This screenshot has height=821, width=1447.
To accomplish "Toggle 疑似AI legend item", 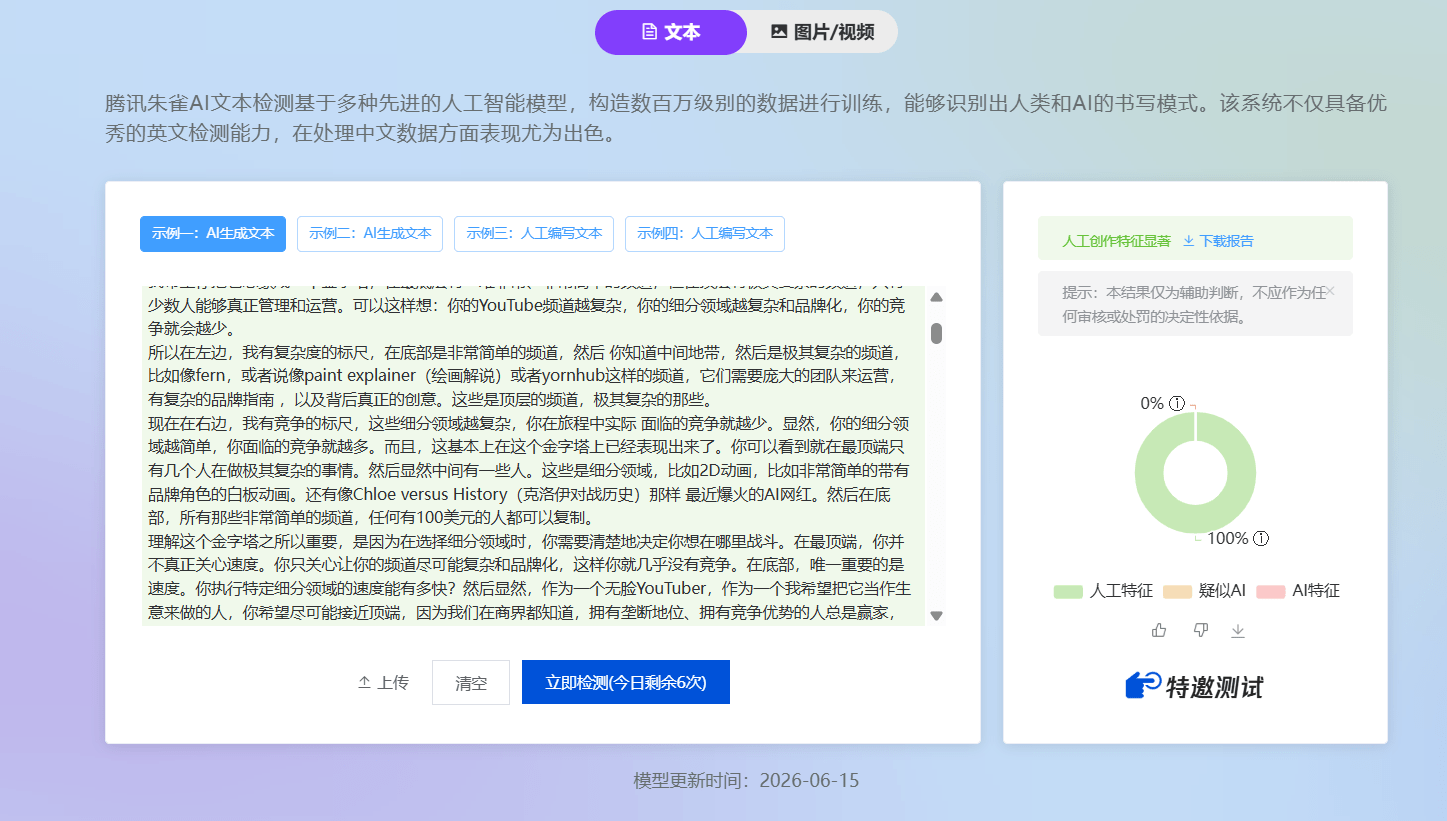I will coord(1205,591).
